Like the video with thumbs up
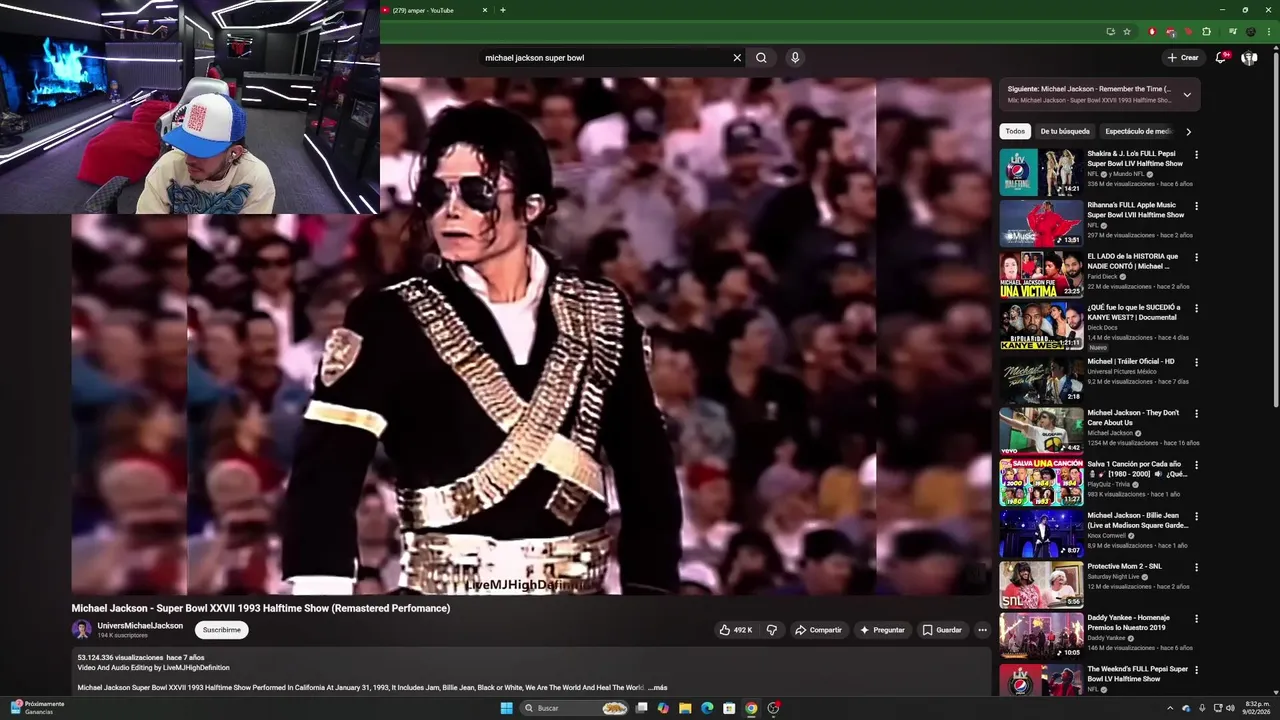The height and width of the screenshot is (720, 1280). (735, 630)
